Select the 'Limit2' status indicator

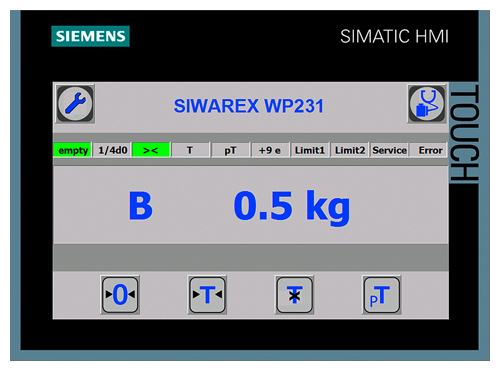350,150
